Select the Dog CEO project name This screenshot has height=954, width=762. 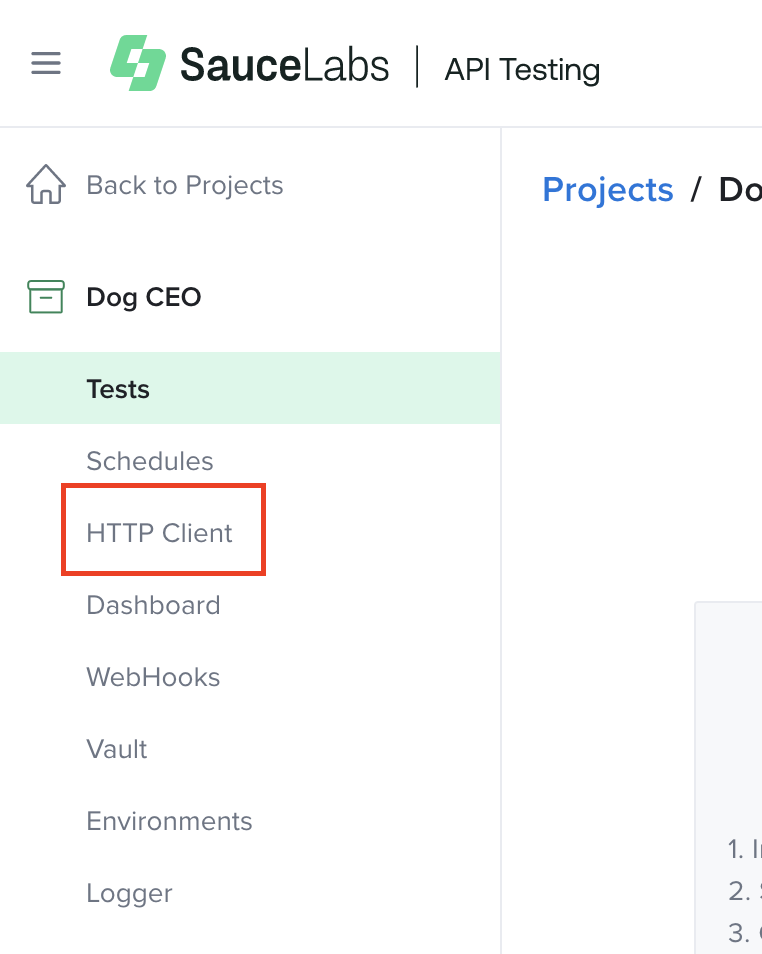click(144, 297)
